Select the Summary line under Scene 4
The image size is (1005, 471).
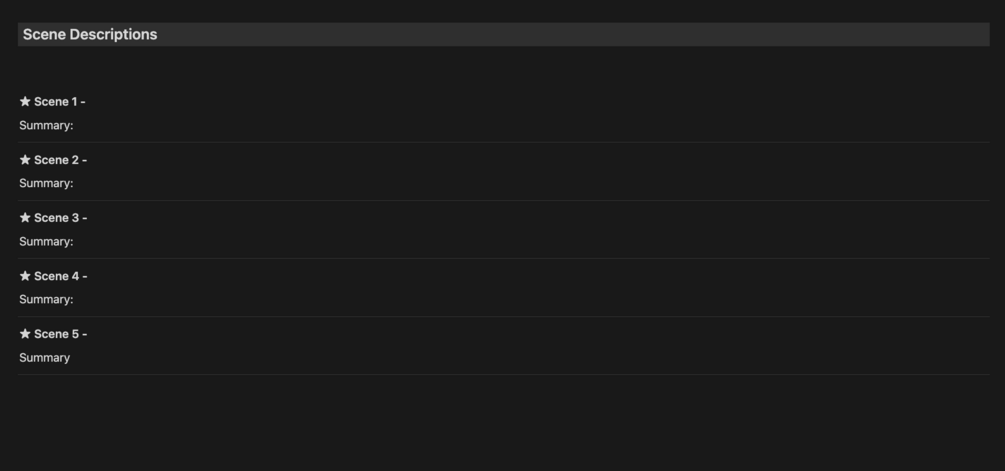click(x=46, y=300)
